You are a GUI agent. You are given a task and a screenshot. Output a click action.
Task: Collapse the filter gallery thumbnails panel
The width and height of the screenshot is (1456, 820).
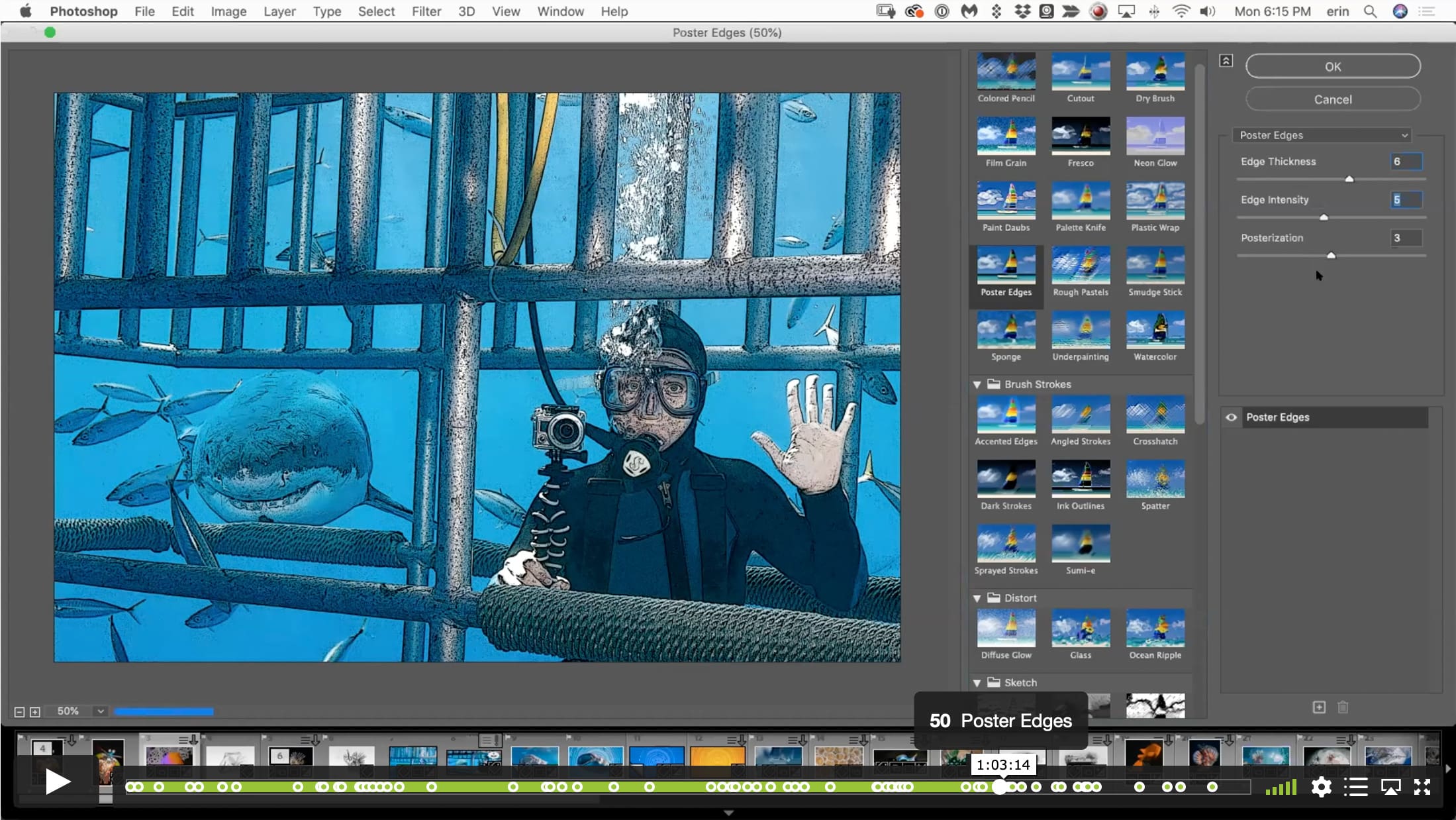coord(1226,60)
